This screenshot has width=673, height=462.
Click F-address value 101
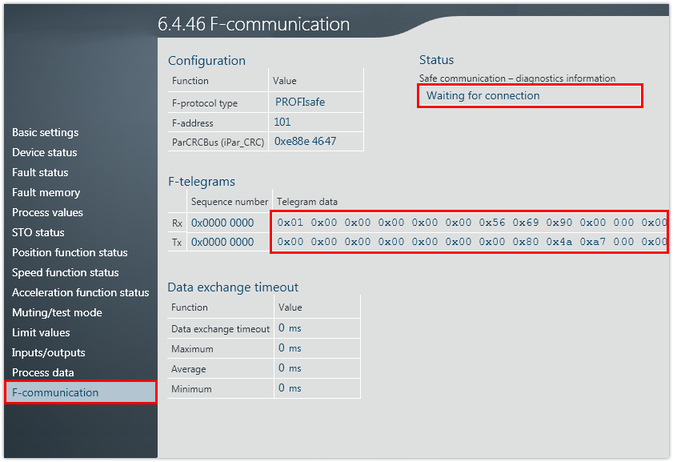click(x=282, y=122)
